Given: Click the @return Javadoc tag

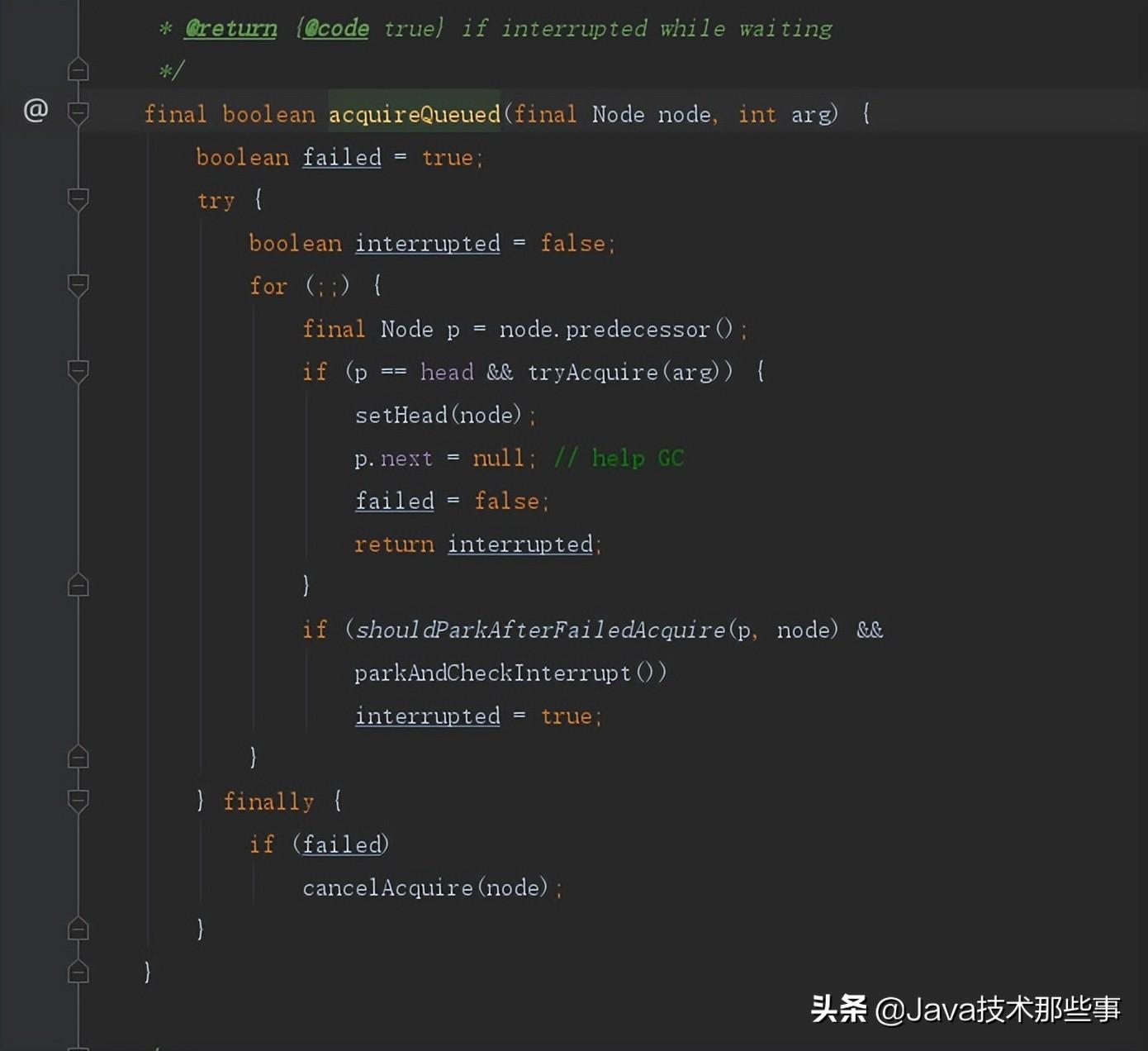Looking at the screenshot, I should pos(230,28).
